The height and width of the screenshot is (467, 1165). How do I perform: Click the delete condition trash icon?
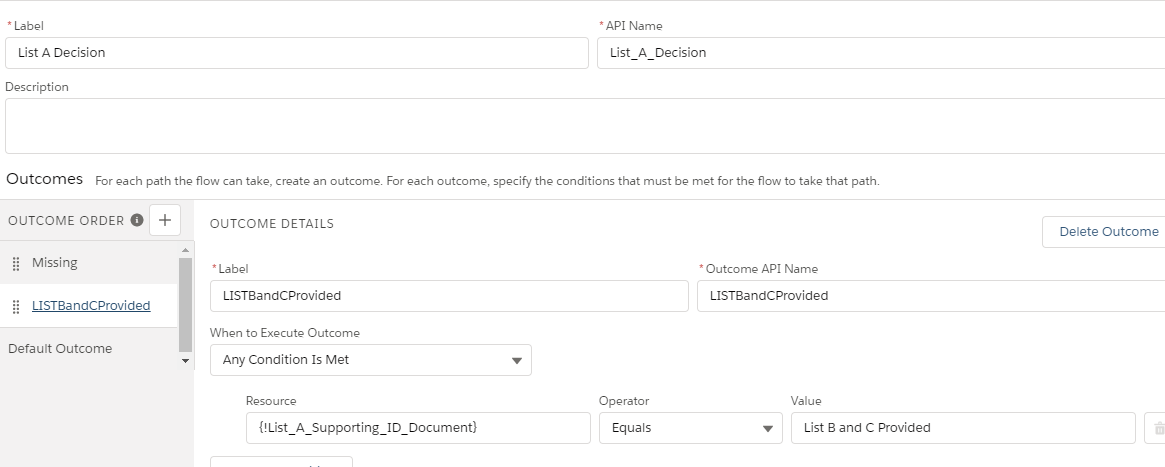pos(1158,428)
